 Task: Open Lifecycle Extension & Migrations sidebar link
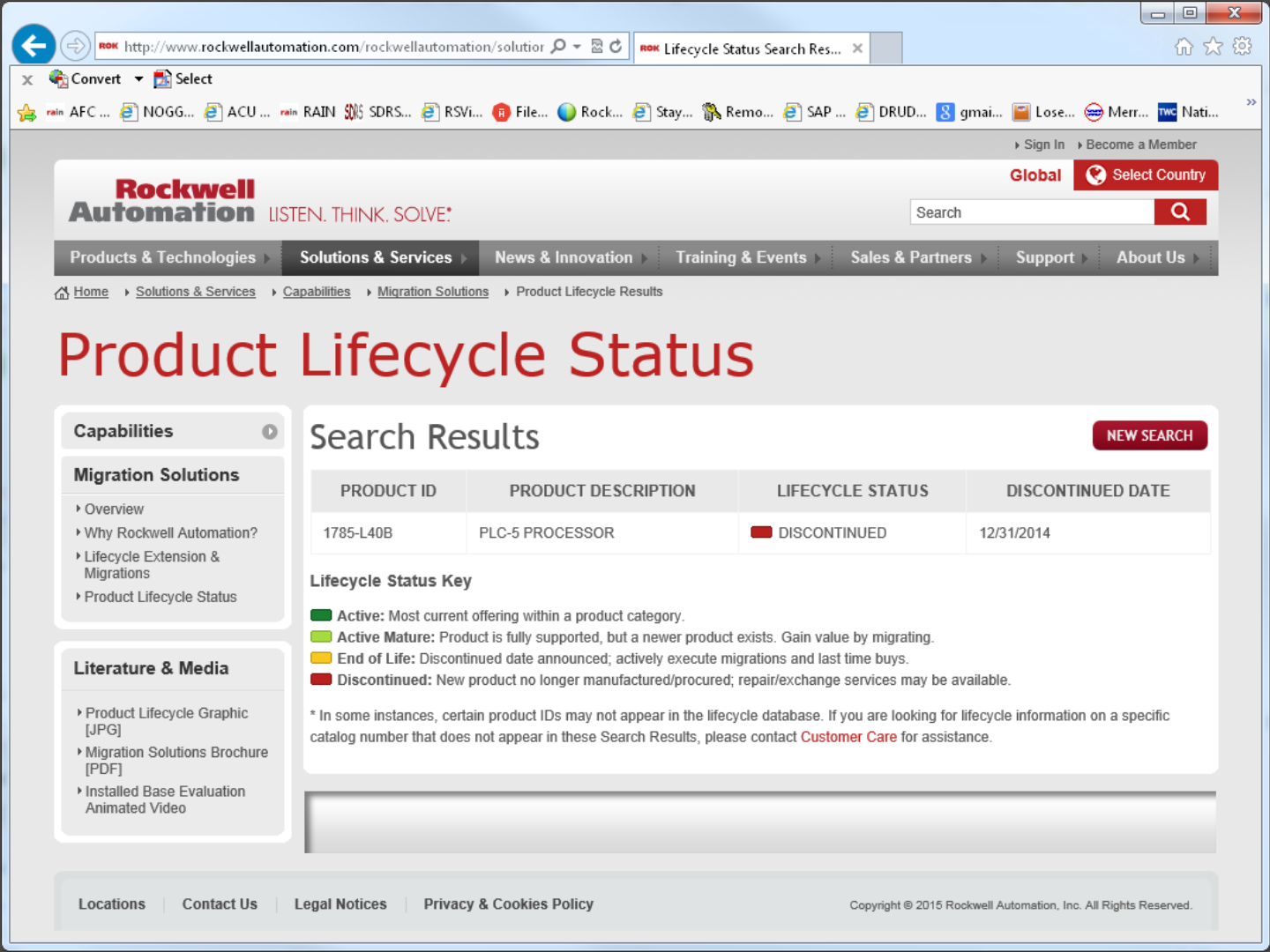coord(152,565)
